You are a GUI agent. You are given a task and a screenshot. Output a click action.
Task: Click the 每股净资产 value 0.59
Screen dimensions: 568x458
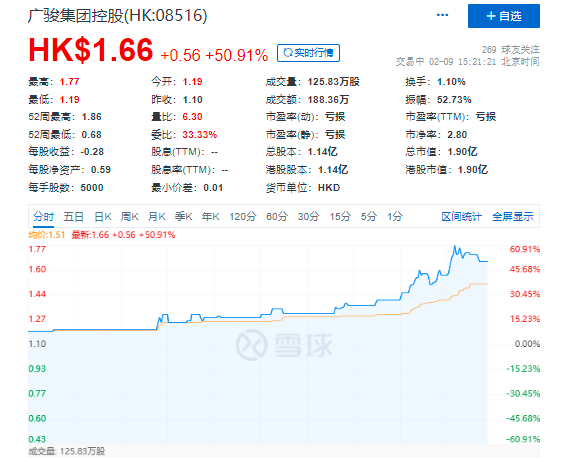(101, 170)
